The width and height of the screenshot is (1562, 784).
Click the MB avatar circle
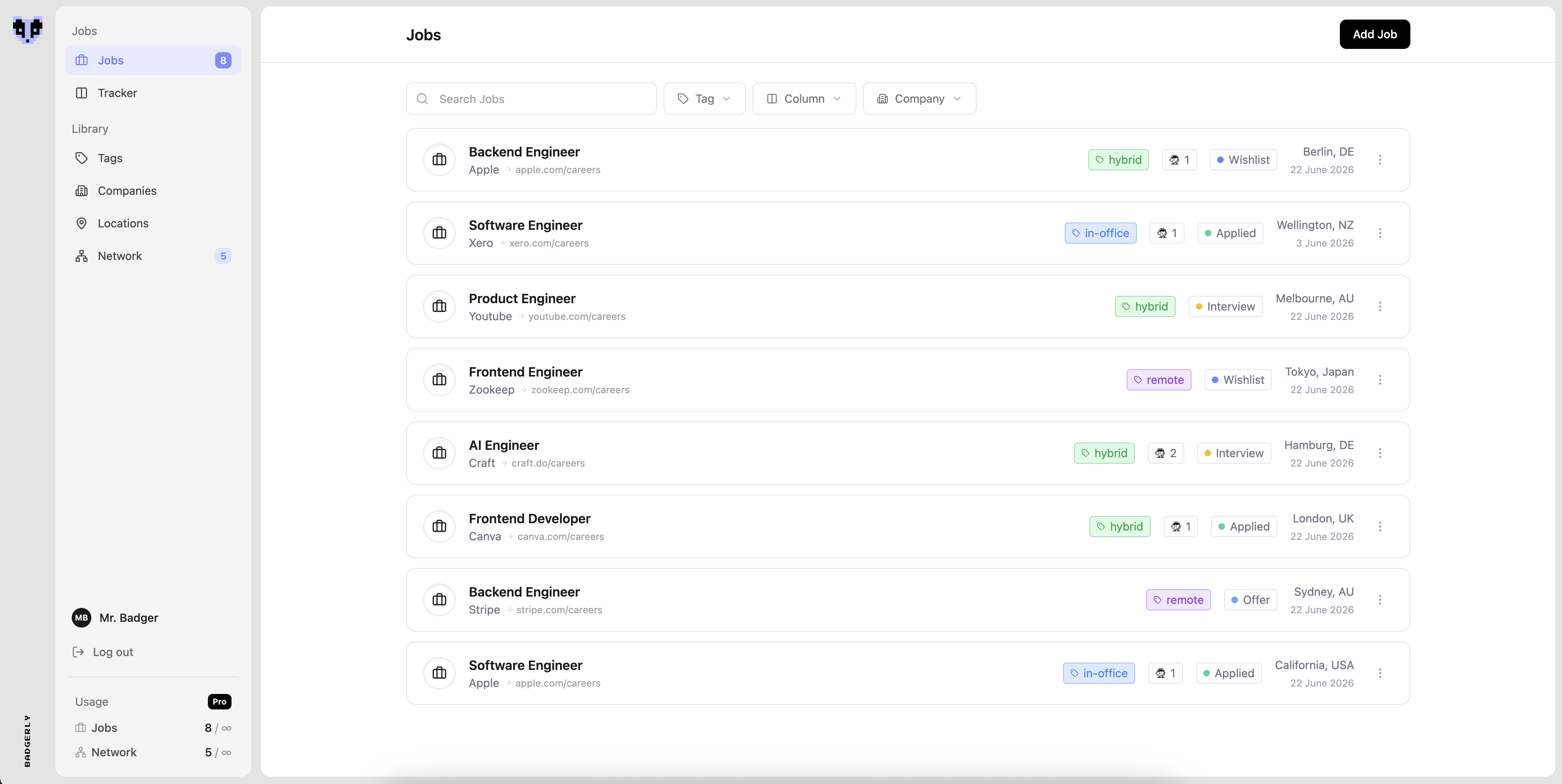pos(81,618)
